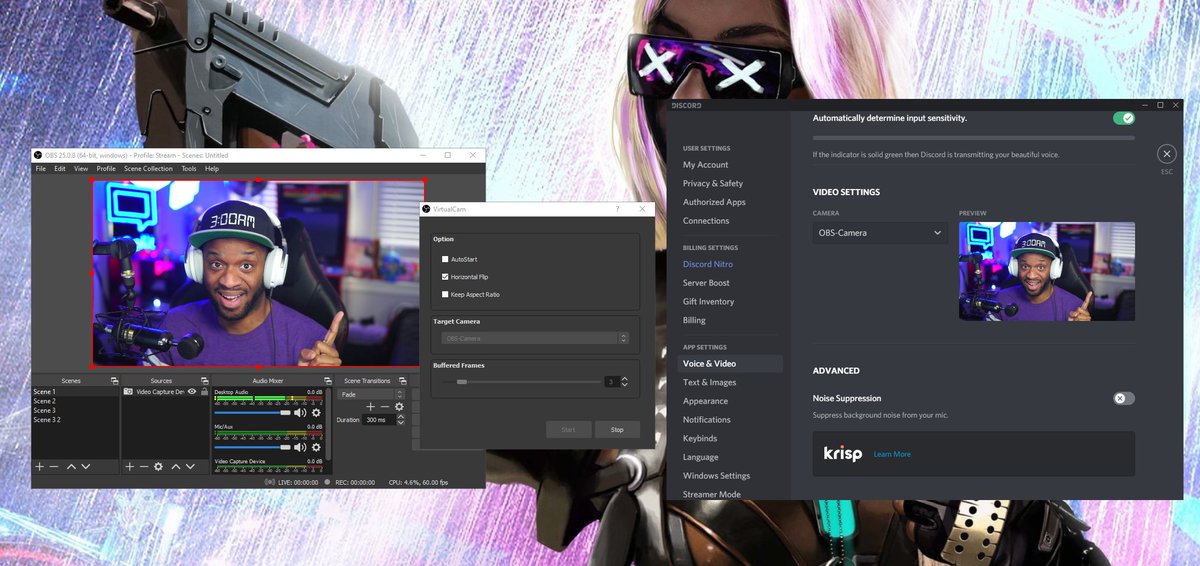The width and height of the screenshot is (1200, 566).
Task: Open Mic/Aux settings gear
Action: tap(316, 447)
